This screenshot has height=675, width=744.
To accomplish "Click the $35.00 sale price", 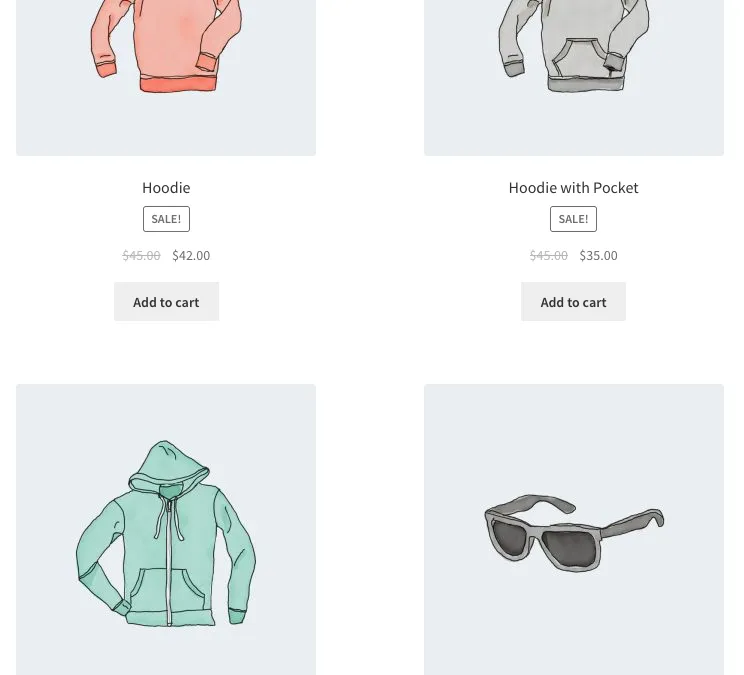I will click(x=598, y=256).
